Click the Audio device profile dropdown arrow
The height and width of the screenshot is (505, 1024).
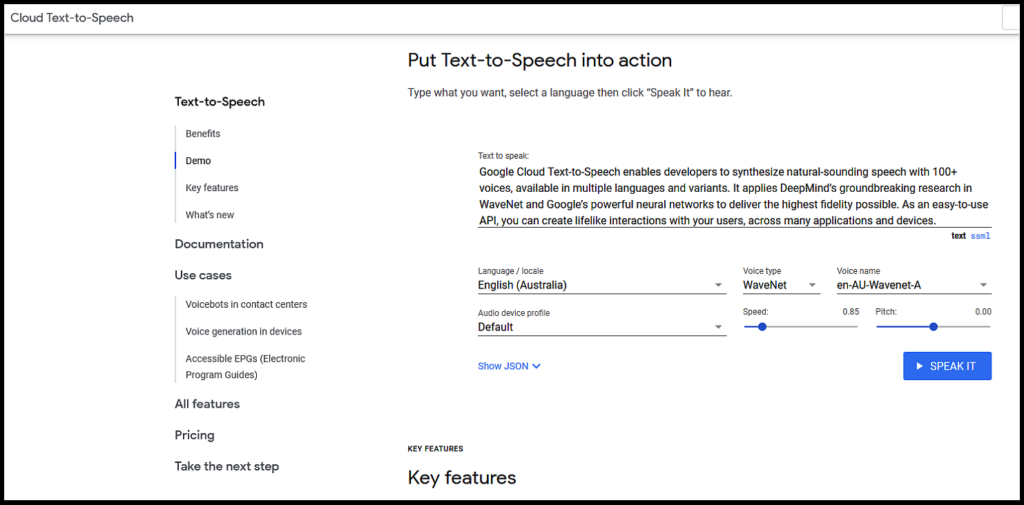[718, 327]
